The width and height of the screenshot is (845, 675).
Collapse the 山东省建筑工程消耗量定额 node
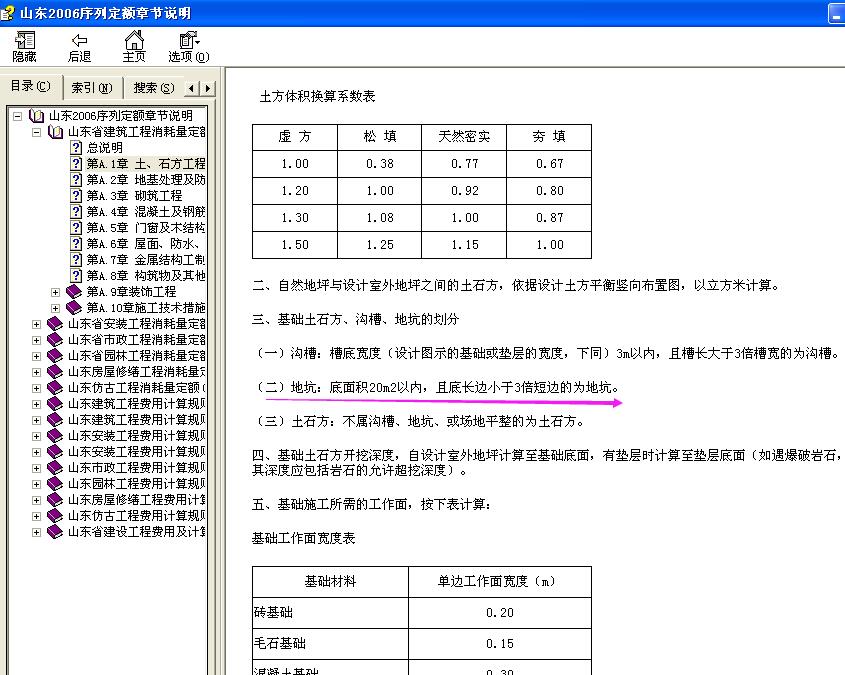click(x=37, y=132)
